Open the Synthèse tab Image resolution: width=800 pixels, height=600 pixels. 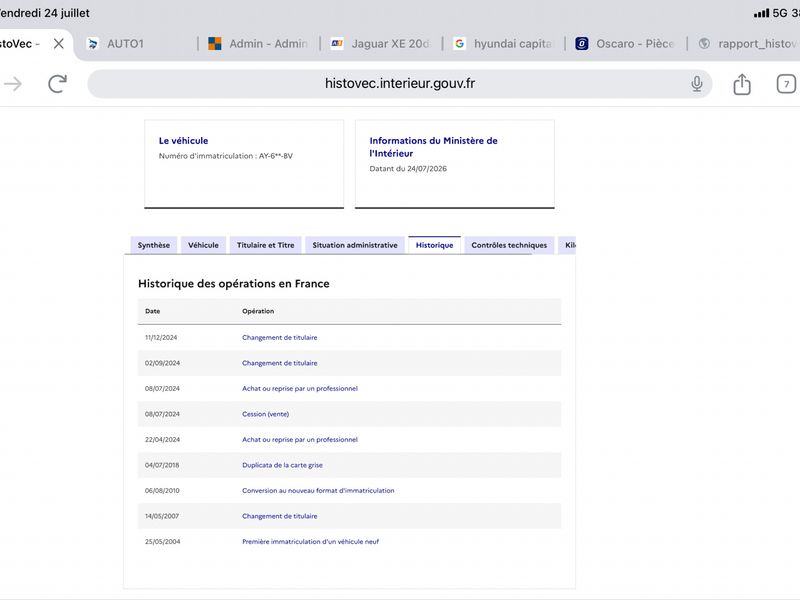coord(154,245)
